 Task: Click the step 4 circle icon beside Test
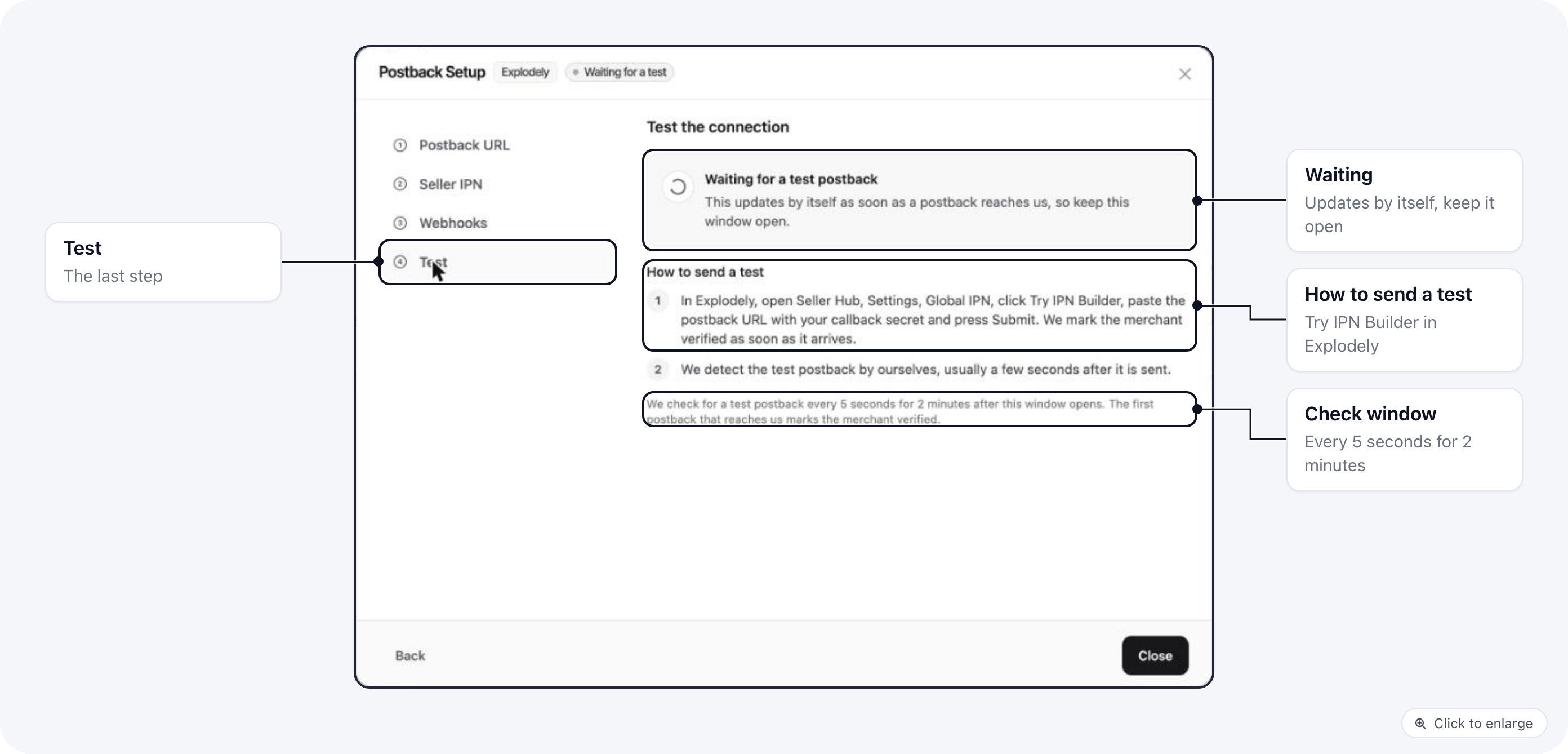[400, 262]
